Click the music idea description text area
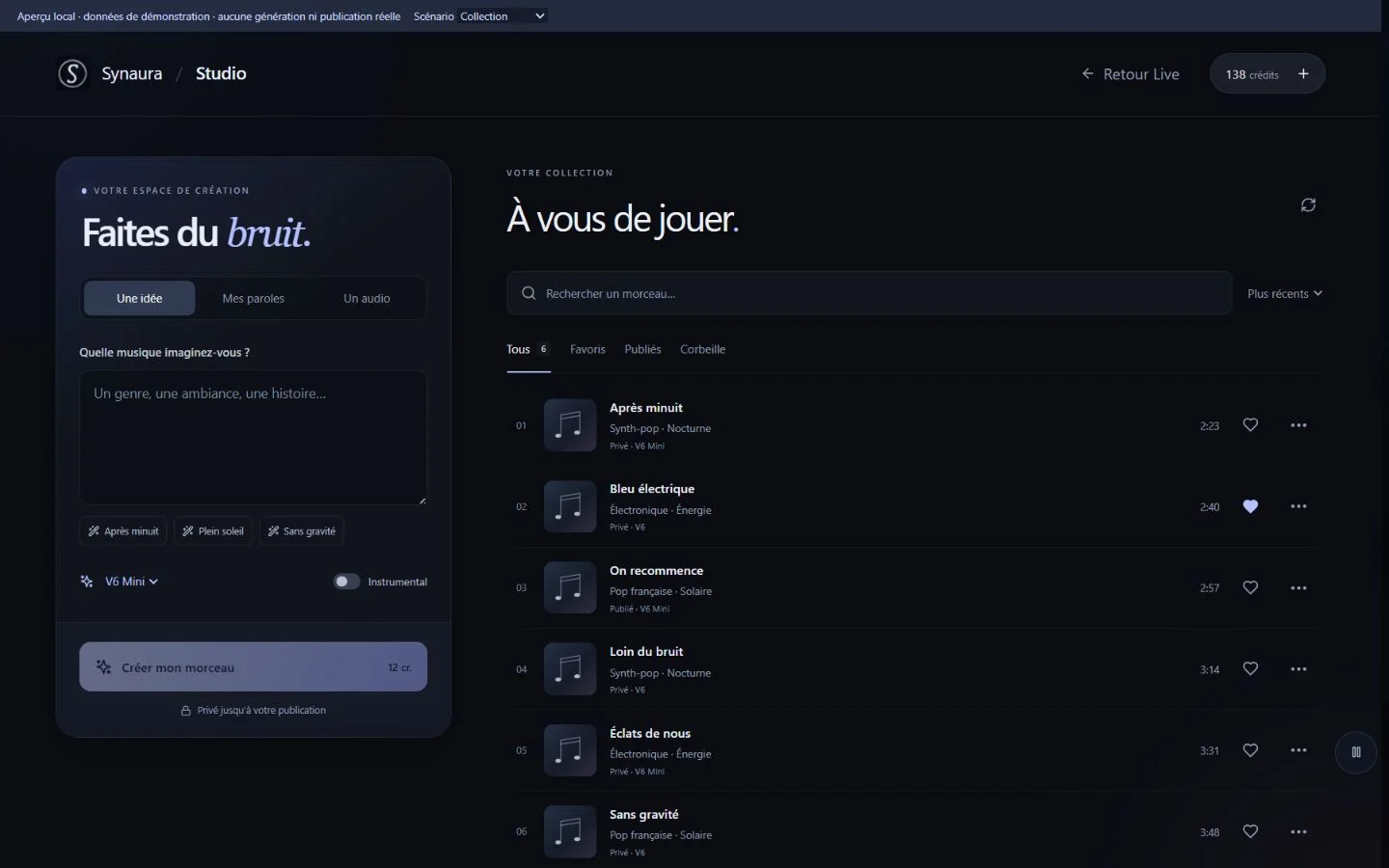The width and height of the screenshot is (1389, 868). 253,438
